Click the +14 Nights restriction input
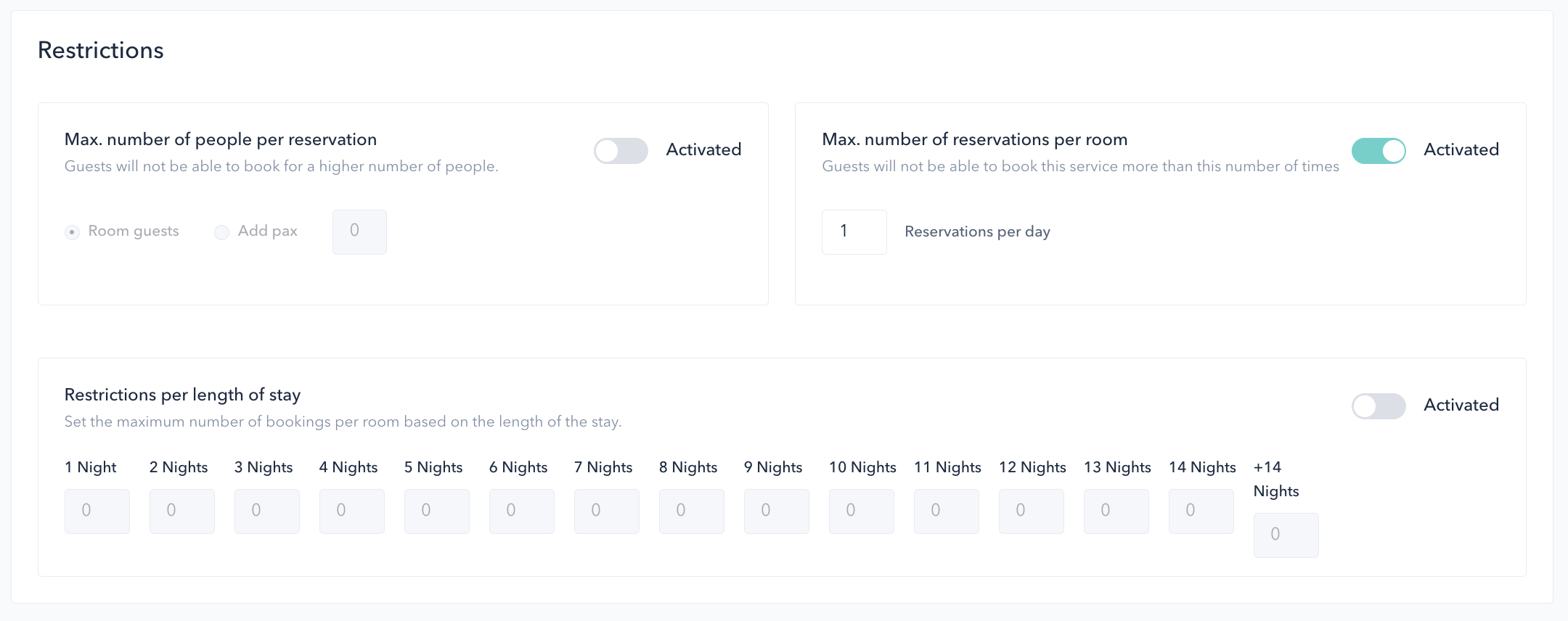The image size is (1568, 621). point(1286,535)
